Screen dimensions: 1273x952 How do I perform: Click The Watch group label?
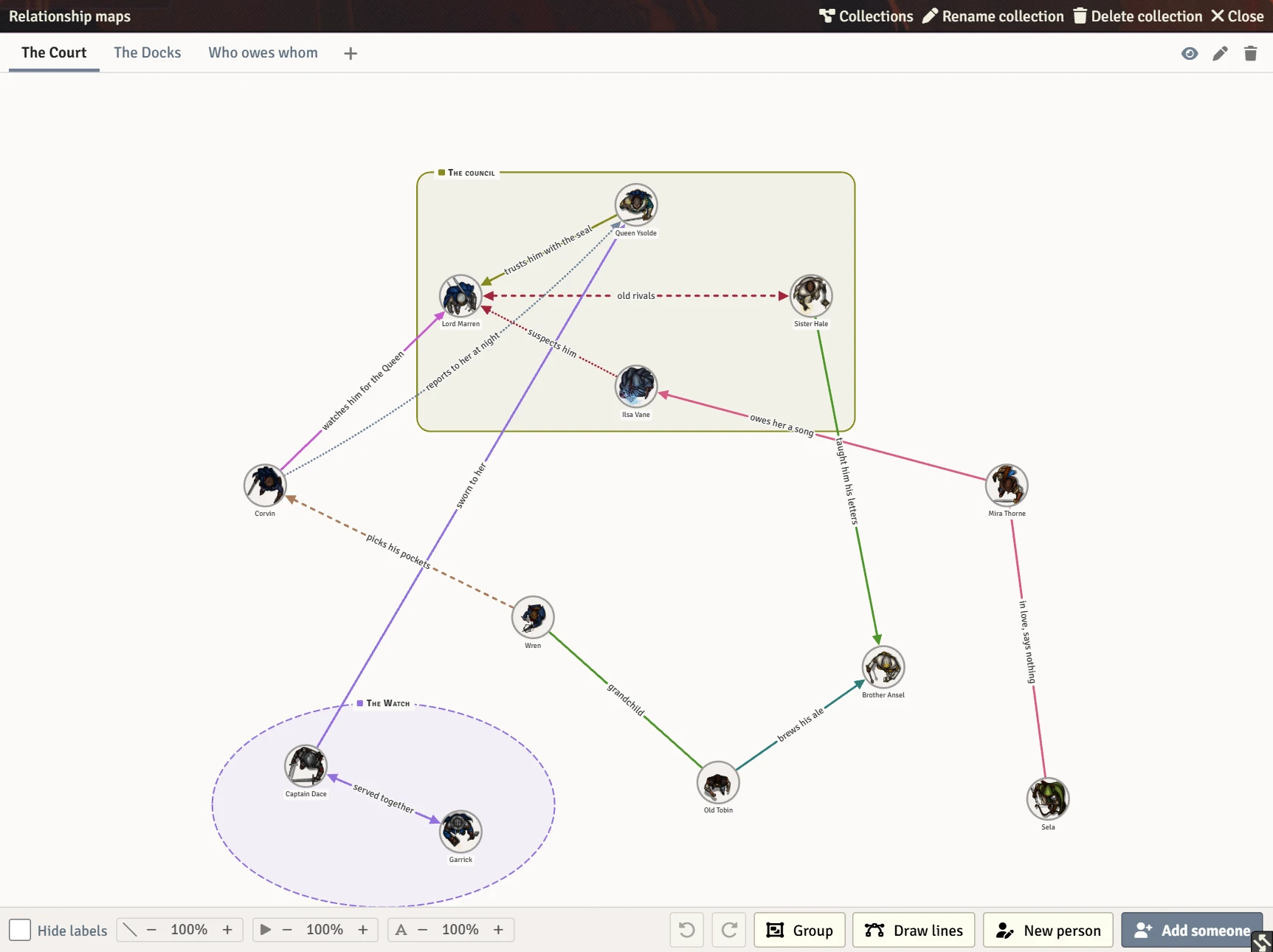click(384, 703)
